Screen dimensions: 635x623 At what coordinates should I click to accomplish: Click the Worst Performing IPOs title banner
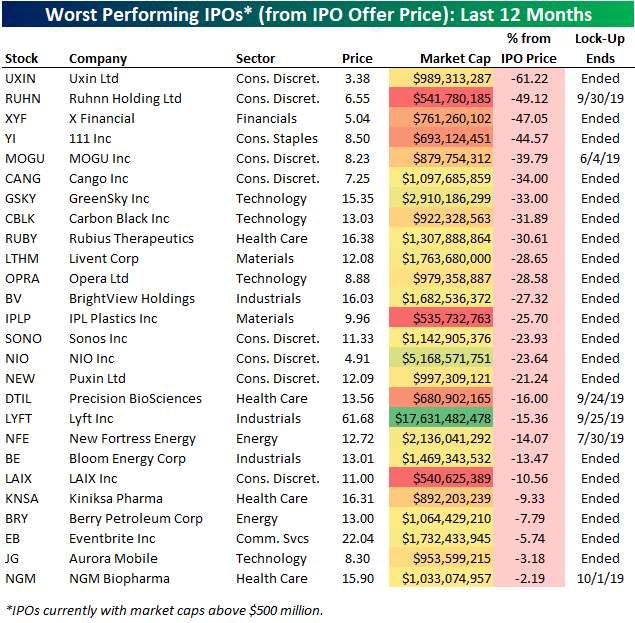click(318, 14)
